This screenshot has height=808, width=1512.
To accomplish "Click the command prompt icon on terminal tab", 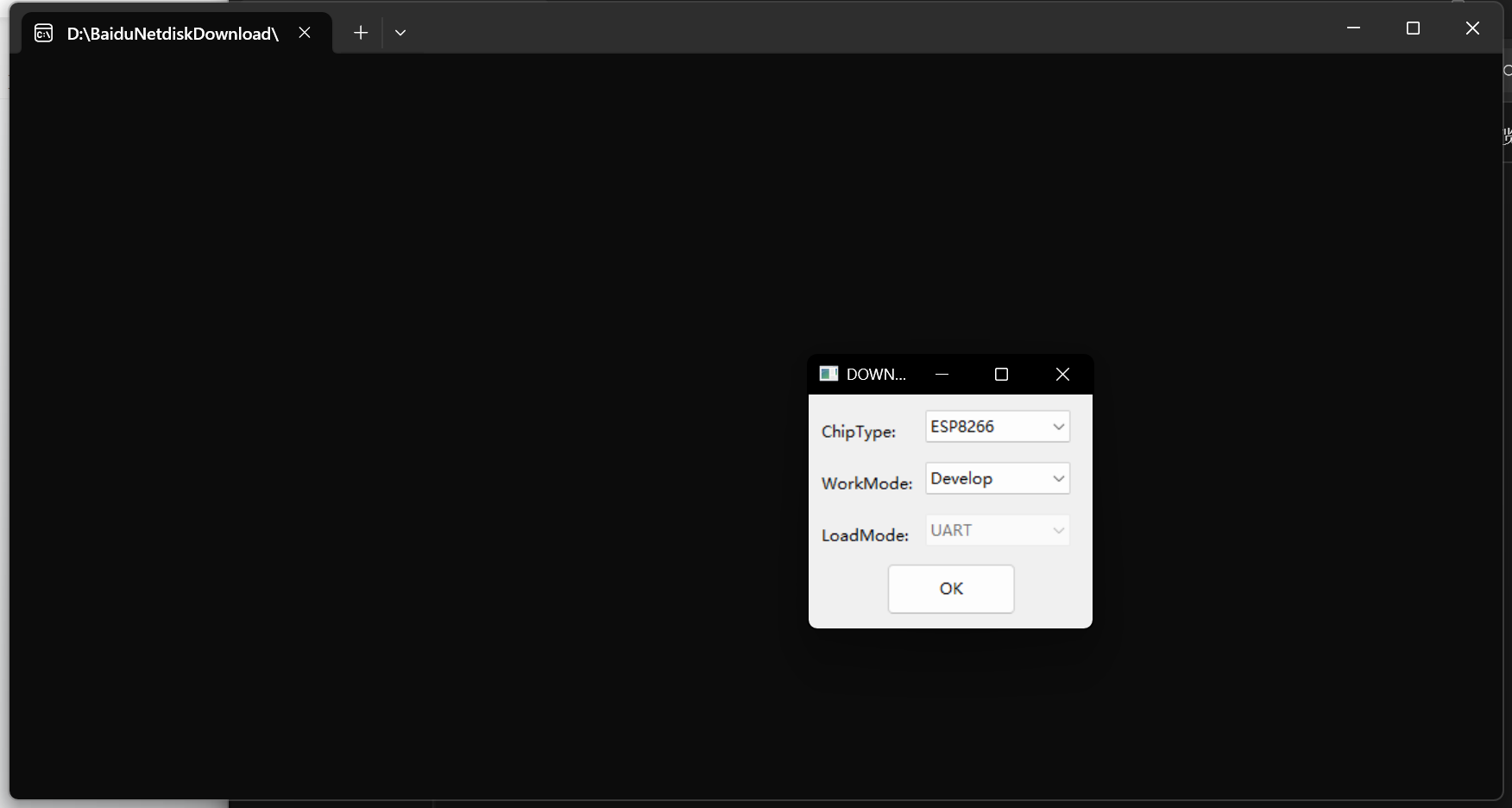I will click(x=43, y=34).
